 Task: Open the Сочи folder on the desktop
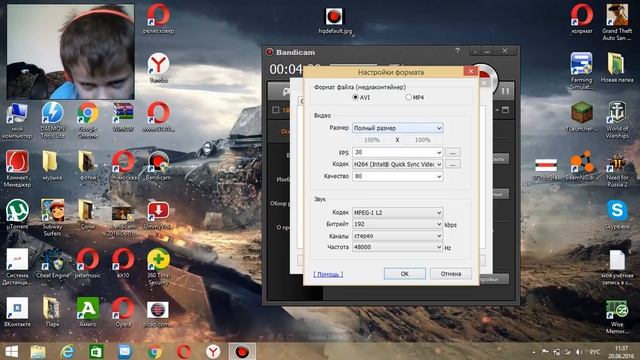[87, 214]
